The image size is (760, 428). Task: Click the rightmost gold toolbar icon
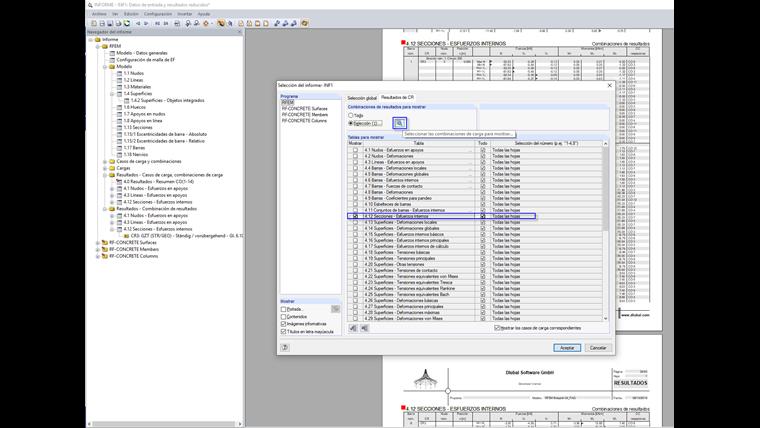tap(304, 23)
